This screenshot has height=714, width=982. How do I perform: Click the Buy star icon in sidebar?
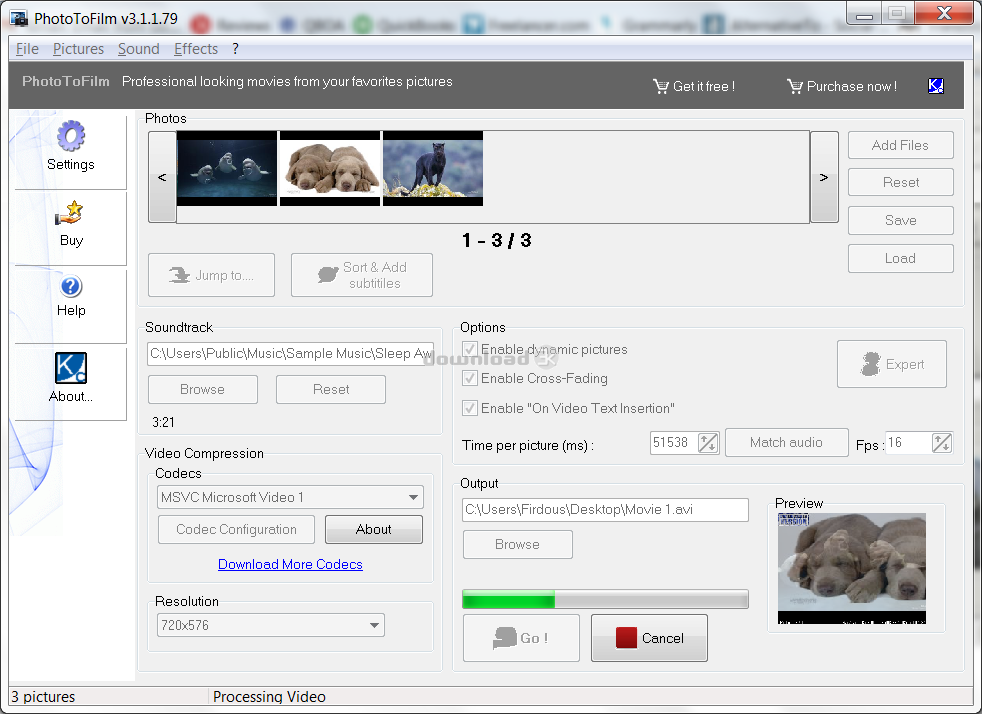pos(70,213)
